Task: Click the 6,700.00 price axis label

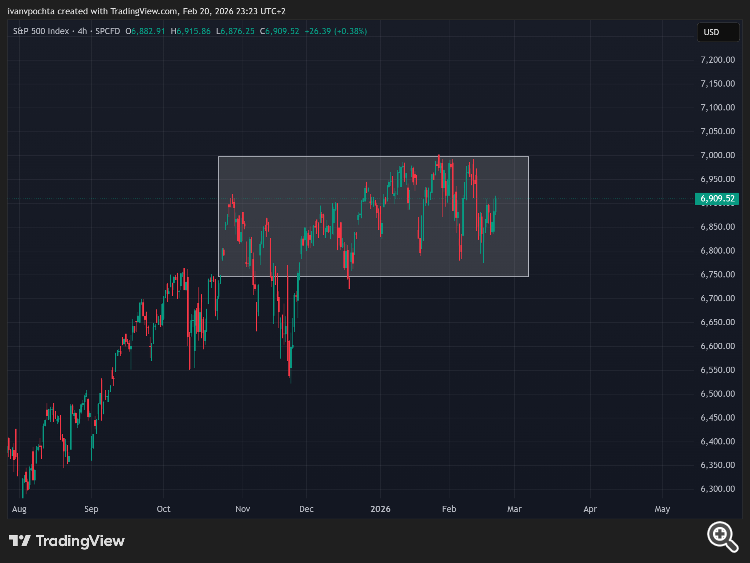Action: click(x=717, y=298)
